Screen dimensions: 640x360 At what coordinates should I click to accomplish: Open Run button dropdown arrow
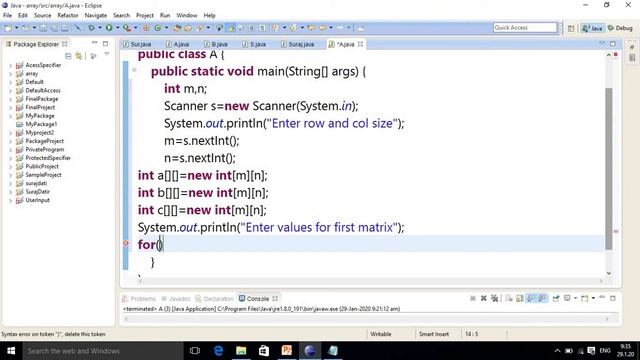tap(118, 28)
